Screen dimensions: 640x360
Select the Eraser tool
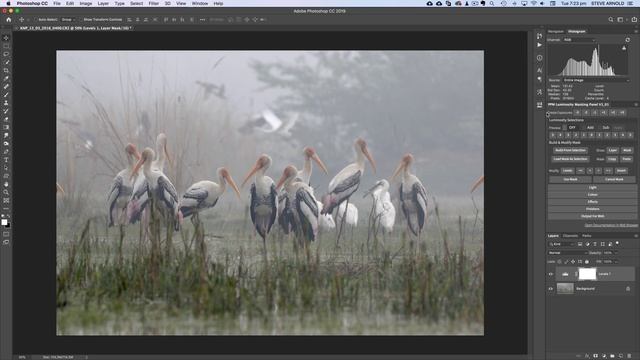6,119
